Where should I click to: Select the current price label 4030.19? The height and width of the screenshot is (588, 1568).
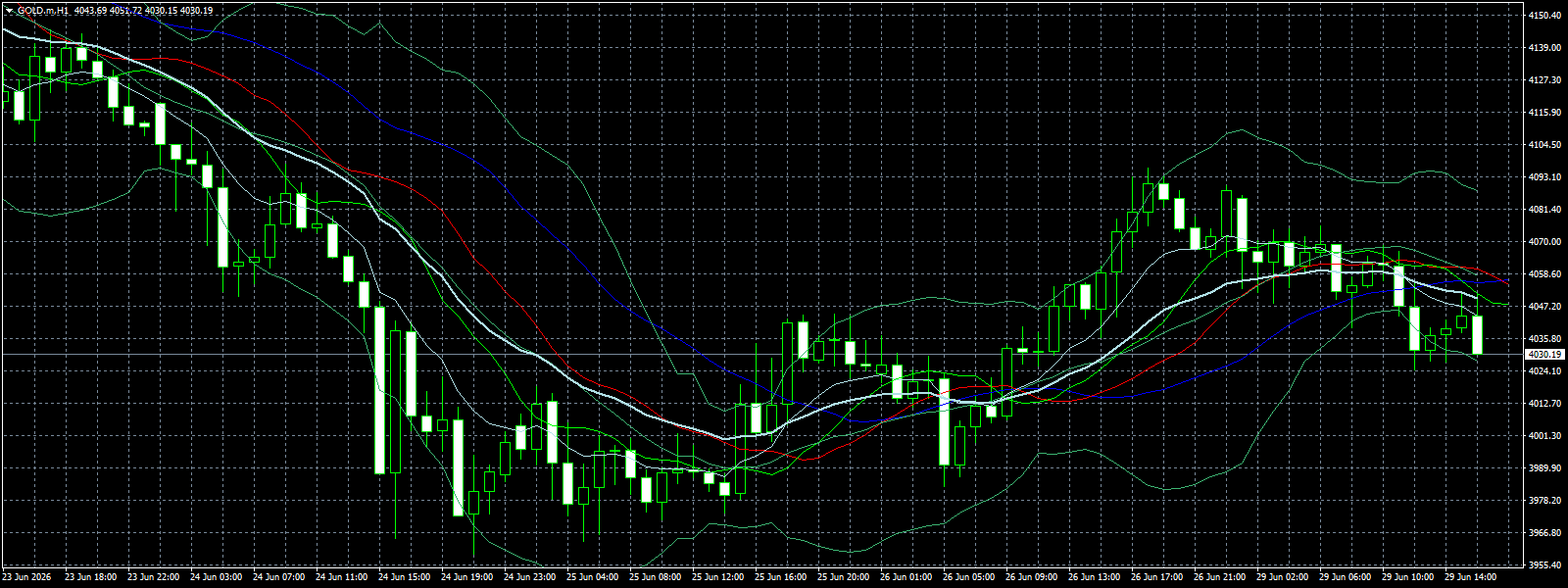point(1544,354)
